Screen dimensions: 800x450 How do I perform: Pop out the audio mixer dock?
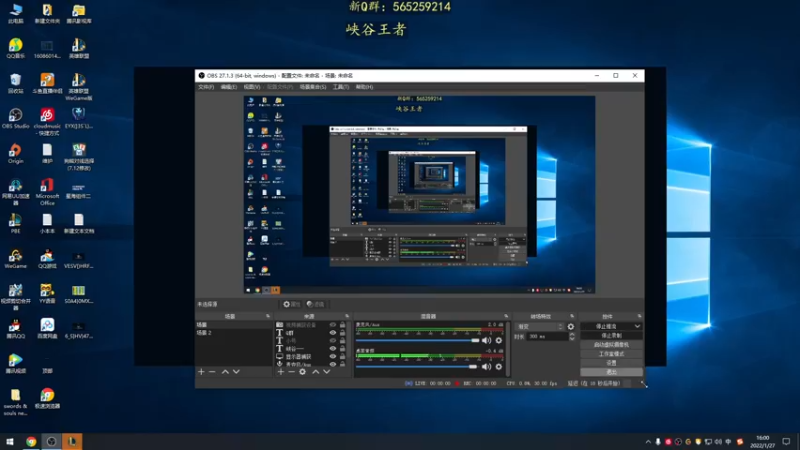[x=506, y=316]
